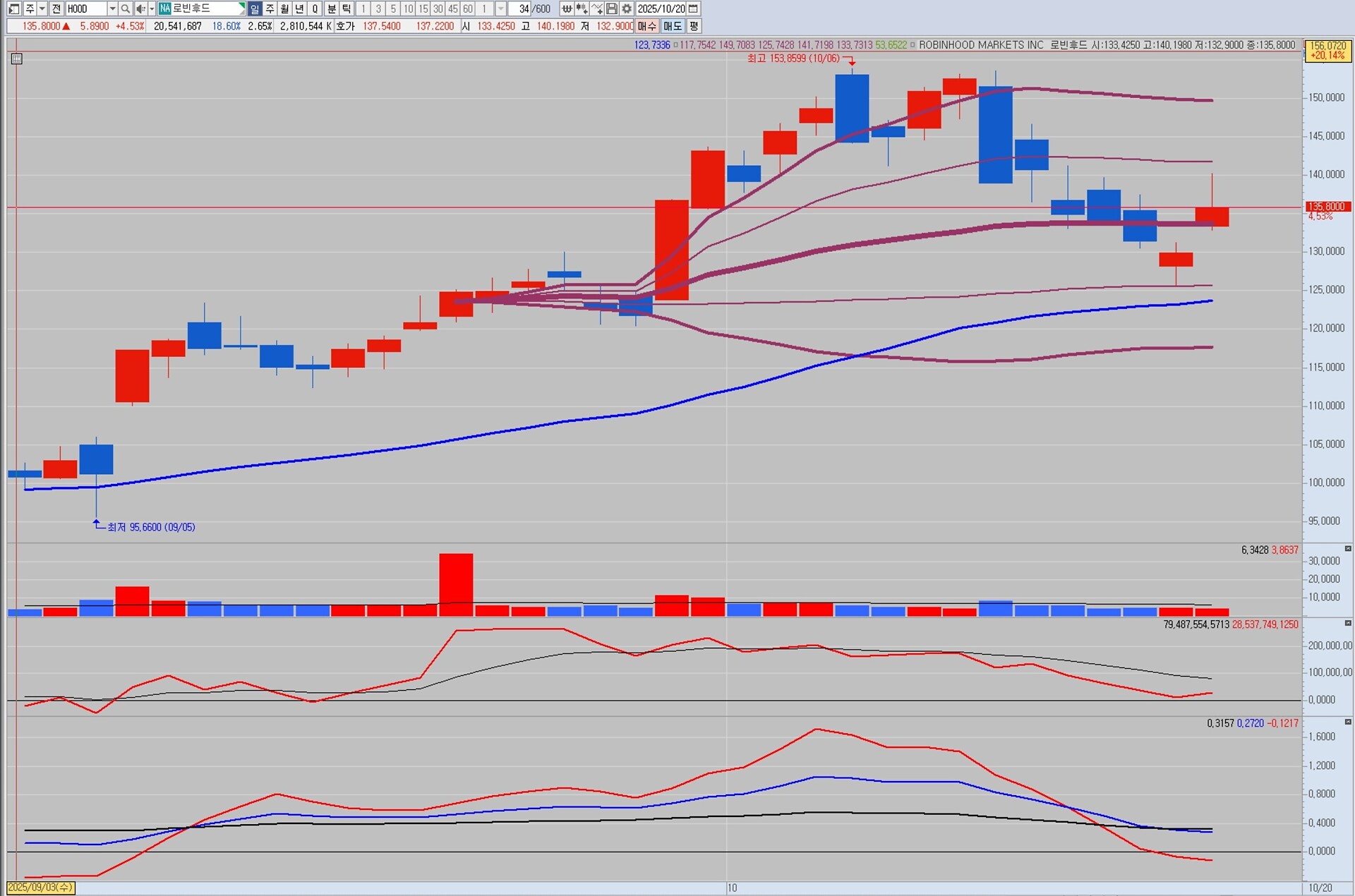This screenshot has width=1355, height=896.
Task: Click the chart grid icon at top-left
Action: 17,59
